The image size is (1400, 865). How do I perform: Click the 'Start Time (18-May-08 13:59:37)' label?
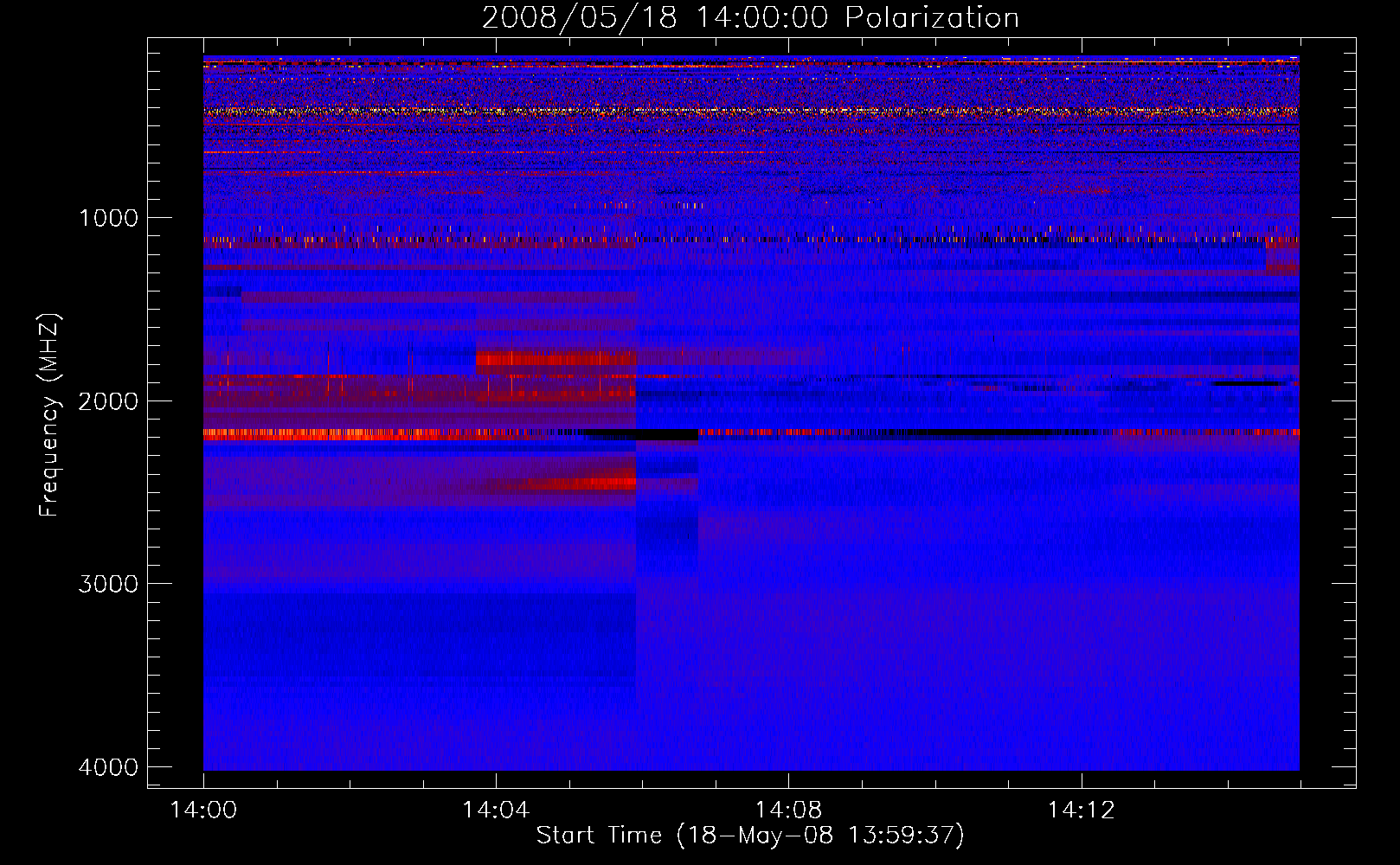pyautogui.click(x=750, y=836)
